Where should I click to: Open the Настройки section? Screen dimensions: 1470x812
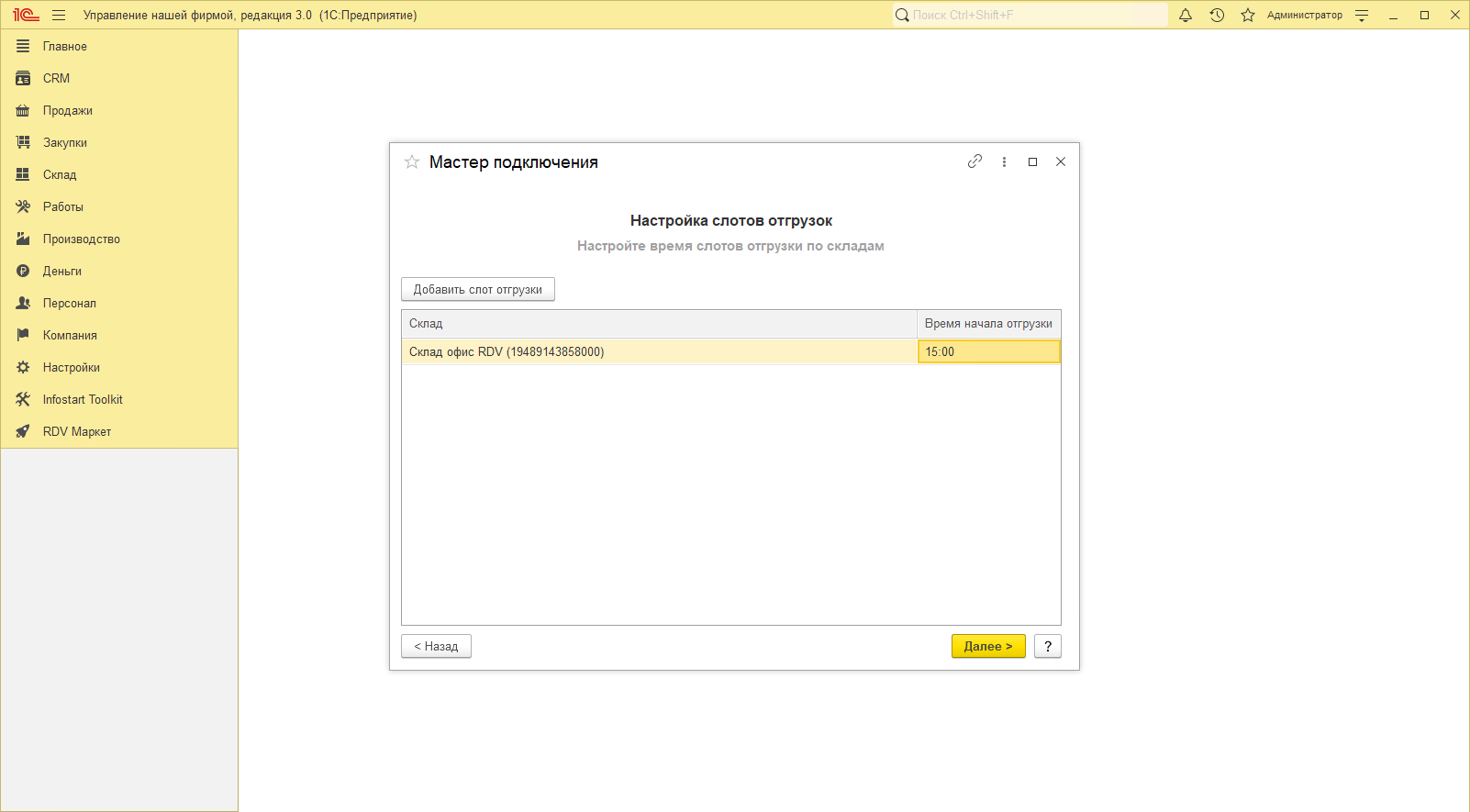[119, 367]
